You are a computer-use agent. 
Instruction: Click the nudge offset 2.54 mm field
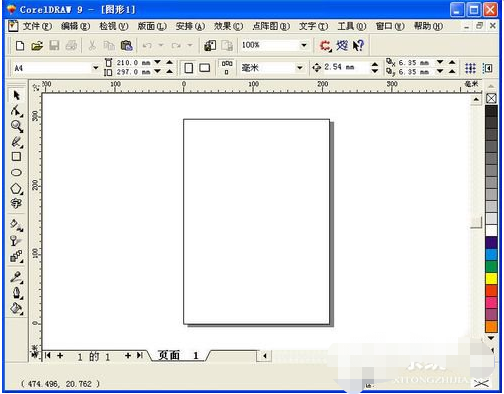[x=345, y=67]
